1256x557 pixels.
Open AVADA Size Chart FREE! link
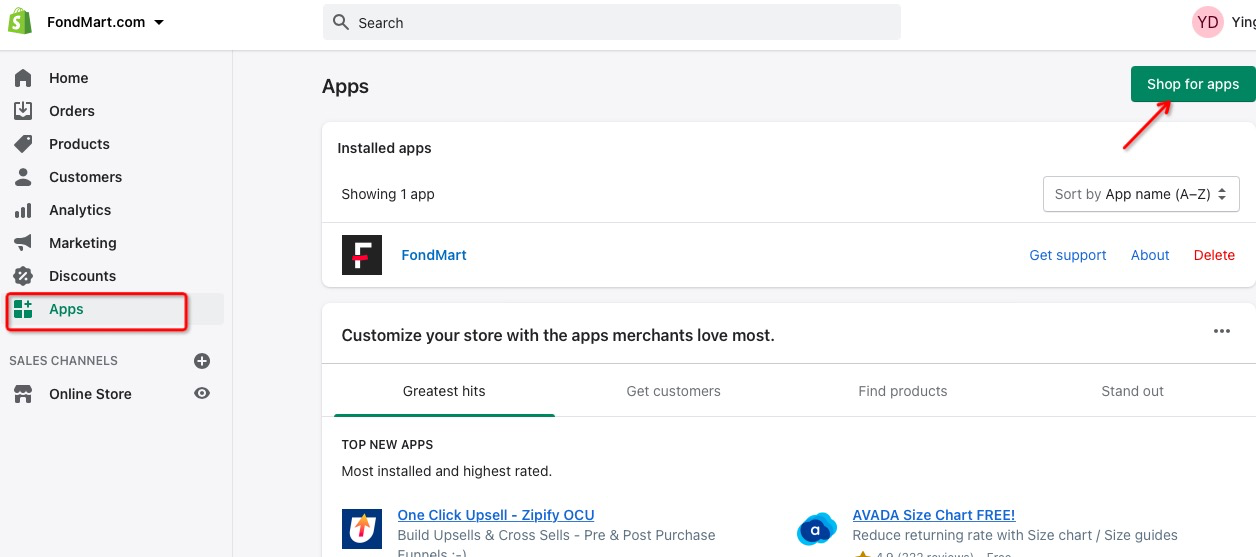(934, 515)
